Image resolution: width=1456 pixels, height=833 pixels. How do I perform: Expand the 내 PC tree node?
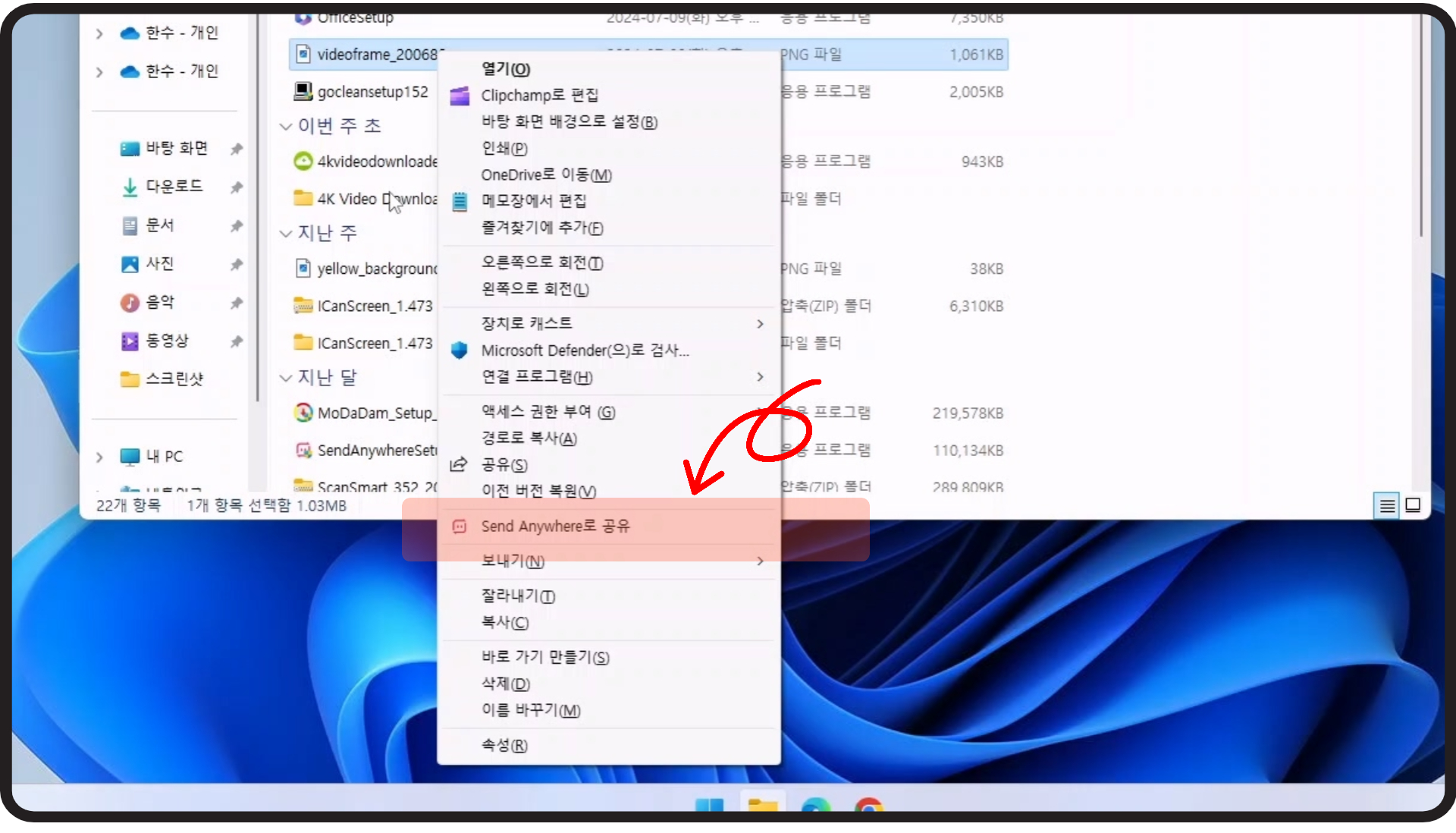(x=99, y=457)
